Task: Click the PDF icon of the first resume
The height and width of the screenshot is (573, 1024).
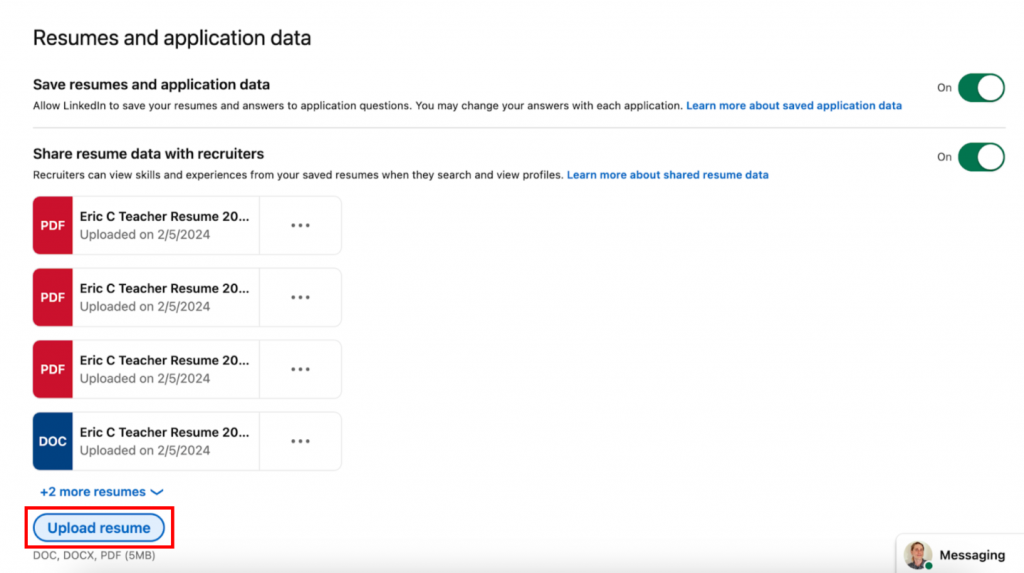Action: tap(53, 225)
